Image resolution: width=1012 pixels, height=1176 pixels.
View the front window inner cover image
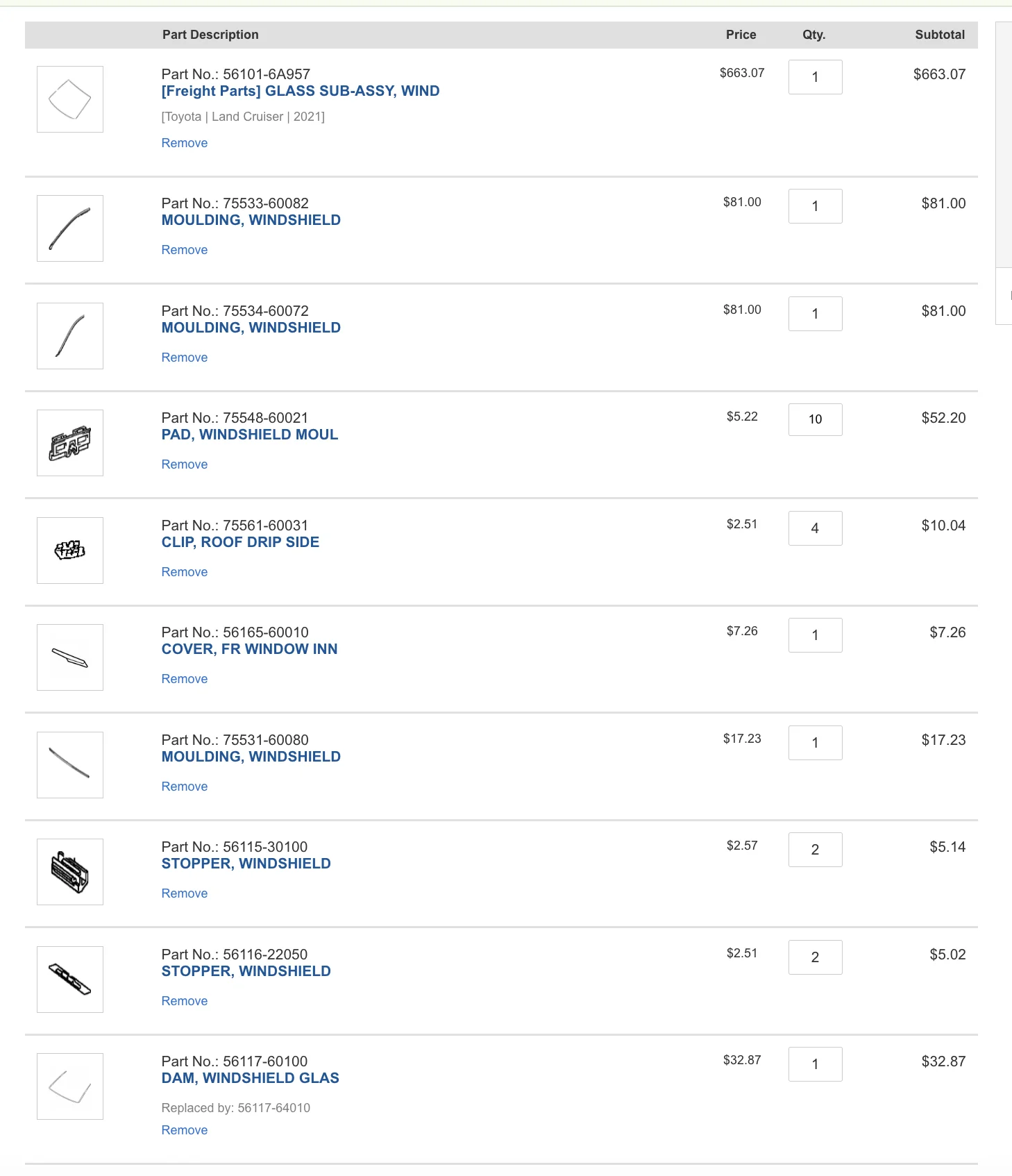click(70, 657)
